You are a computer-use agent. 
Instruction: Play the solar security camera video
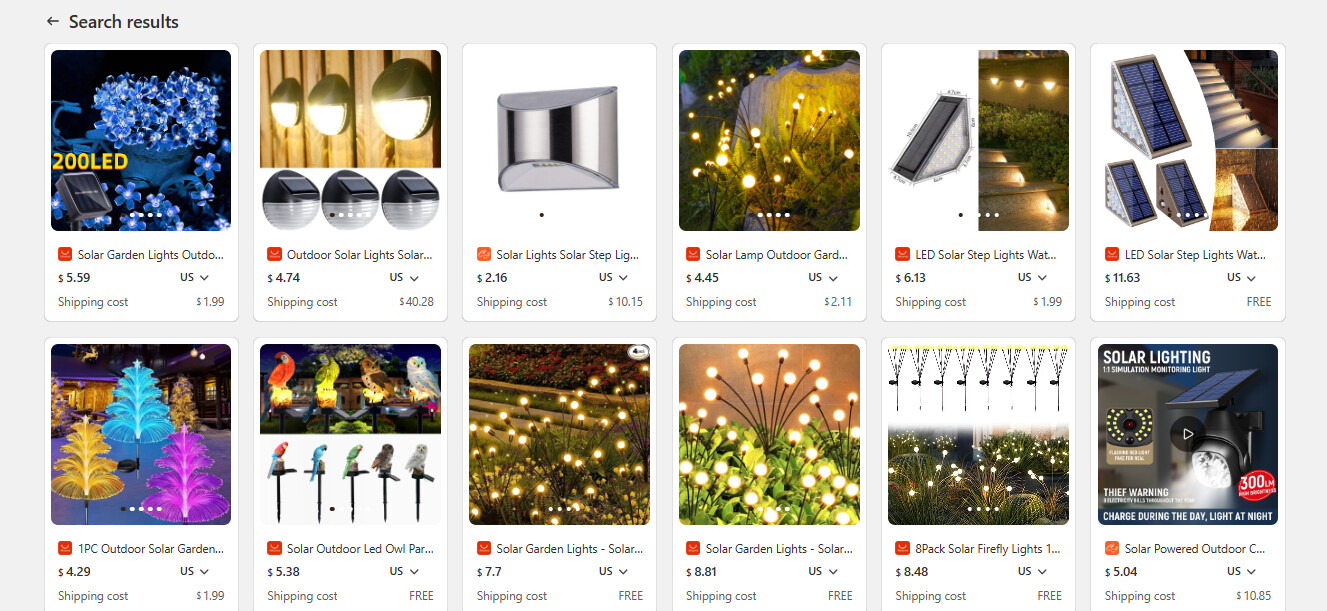tap(1187, 434)
